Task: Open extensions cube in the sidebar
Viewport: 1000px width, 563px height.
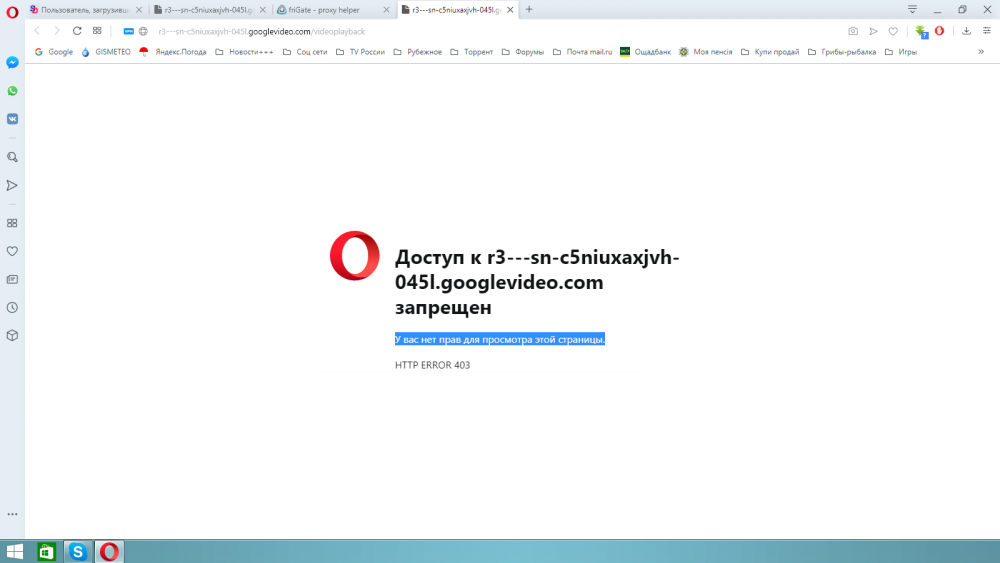Action: 12,335
